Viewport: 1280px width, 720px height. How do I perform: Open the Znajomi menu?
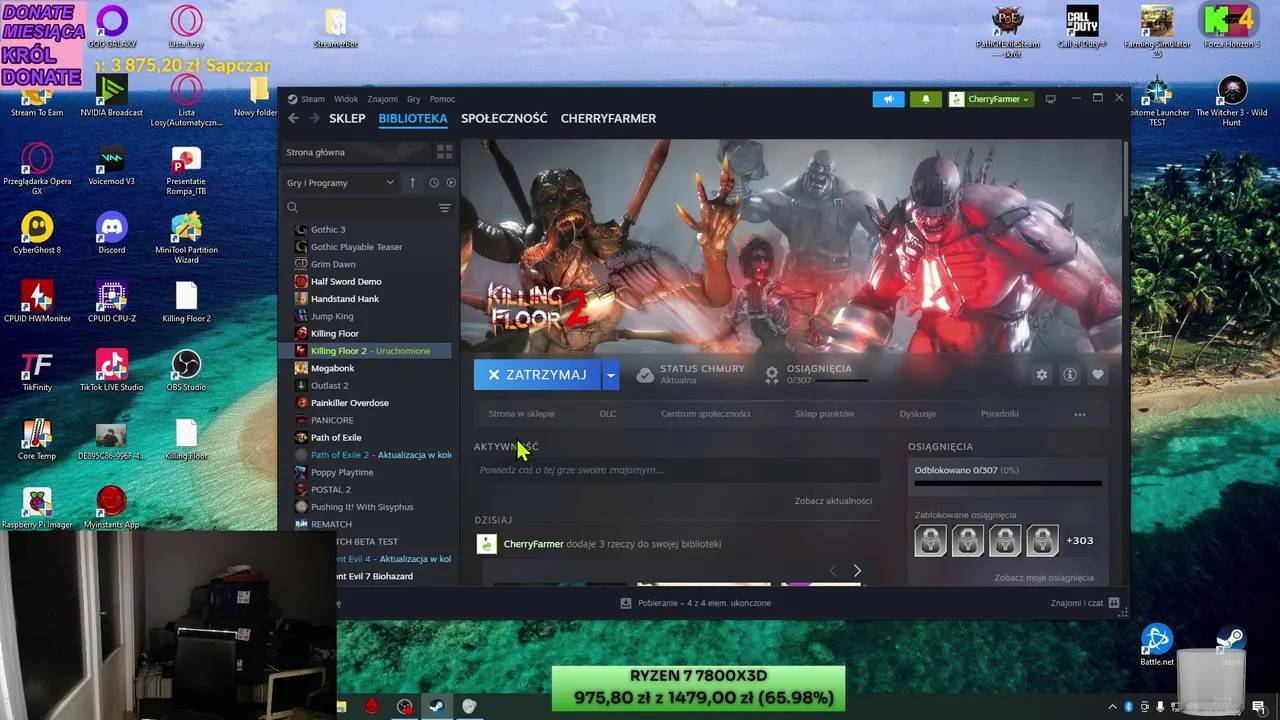[x=382, y=99]
